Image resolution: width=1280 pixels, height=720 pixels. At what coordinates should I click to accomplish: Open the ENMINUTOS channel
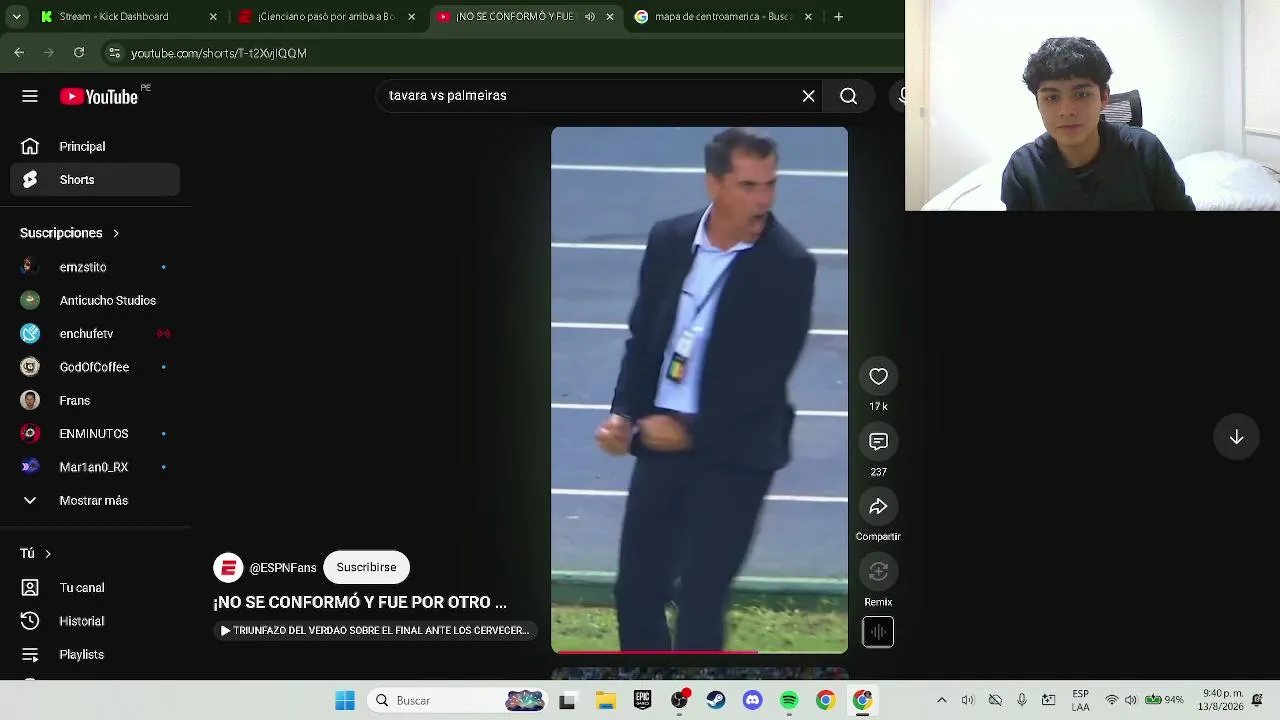(95, 434)
